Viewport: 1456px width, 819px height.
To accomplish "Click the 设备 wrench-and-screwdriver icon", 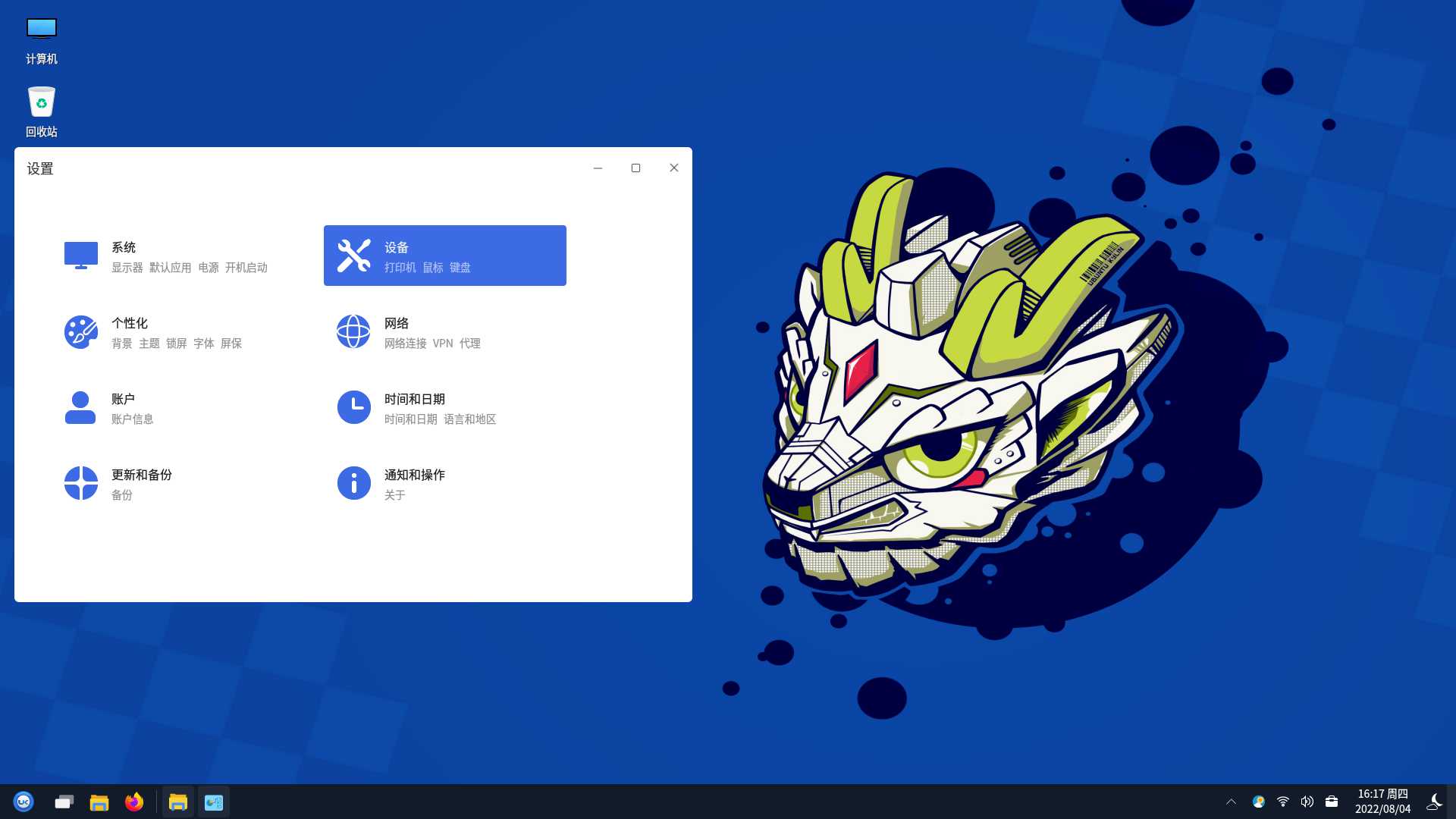I will 353,256.
